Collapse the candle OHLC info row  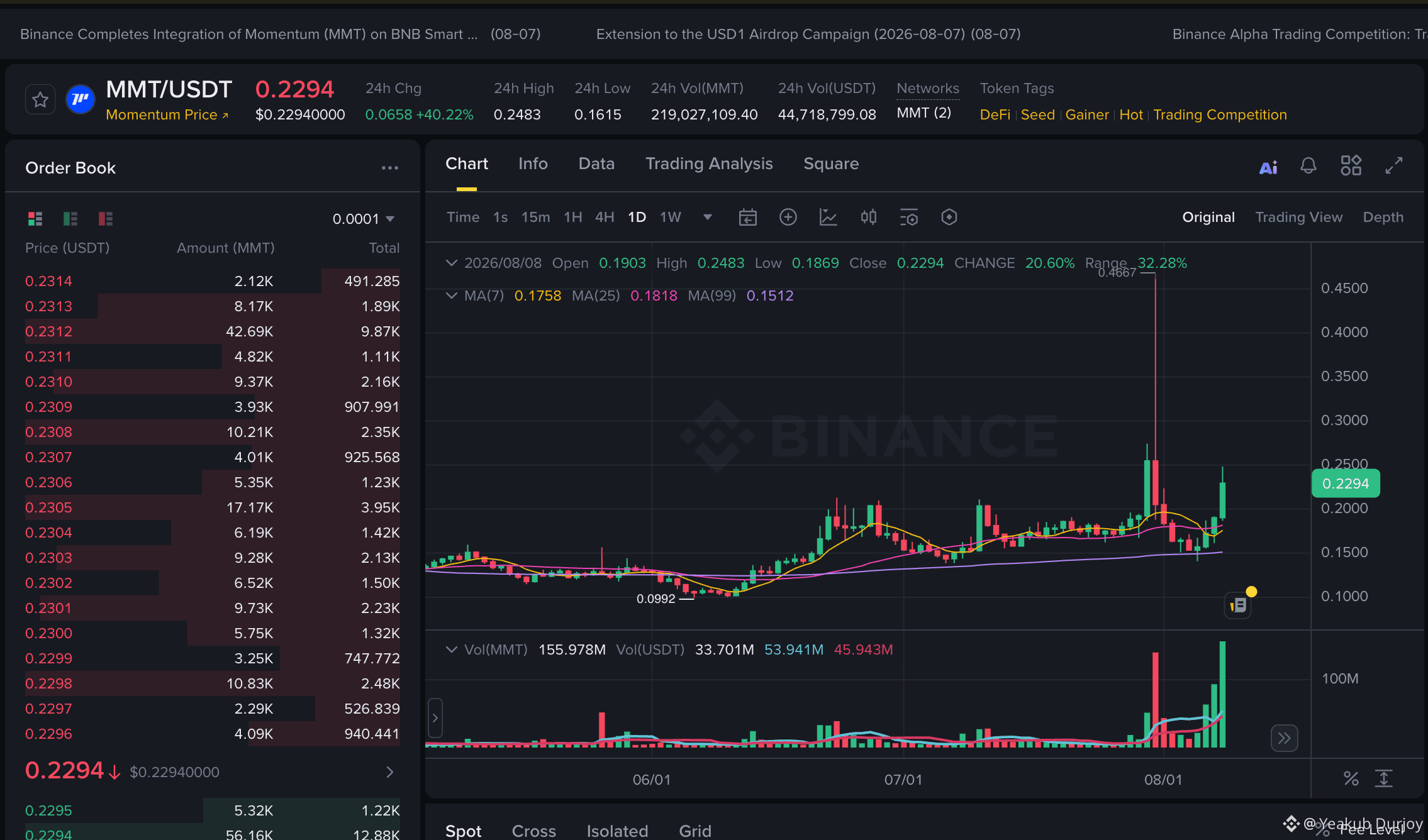click(x=451, y=263)
